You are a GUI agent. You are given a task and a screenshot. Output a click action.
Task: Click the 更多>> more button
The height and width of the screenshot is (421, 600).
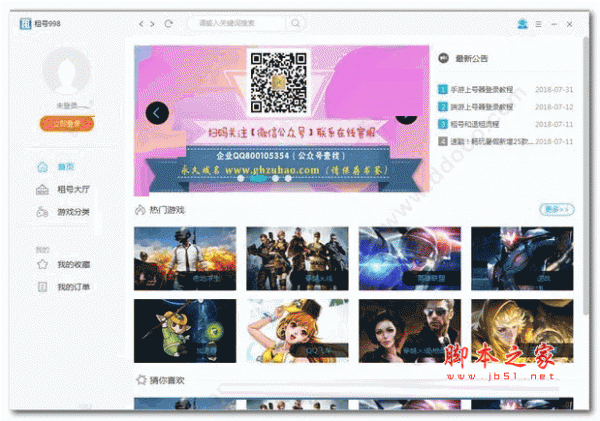(557, 209)
